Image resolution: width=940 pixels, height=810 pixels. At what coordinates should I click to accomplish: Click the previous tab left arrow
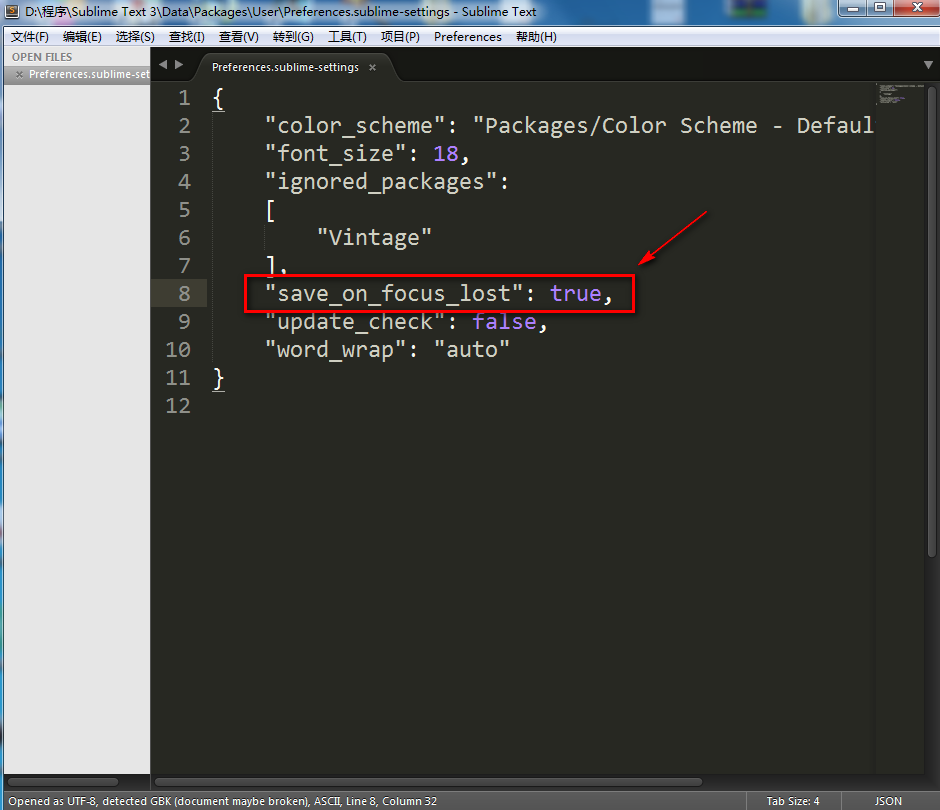(164, 65)
